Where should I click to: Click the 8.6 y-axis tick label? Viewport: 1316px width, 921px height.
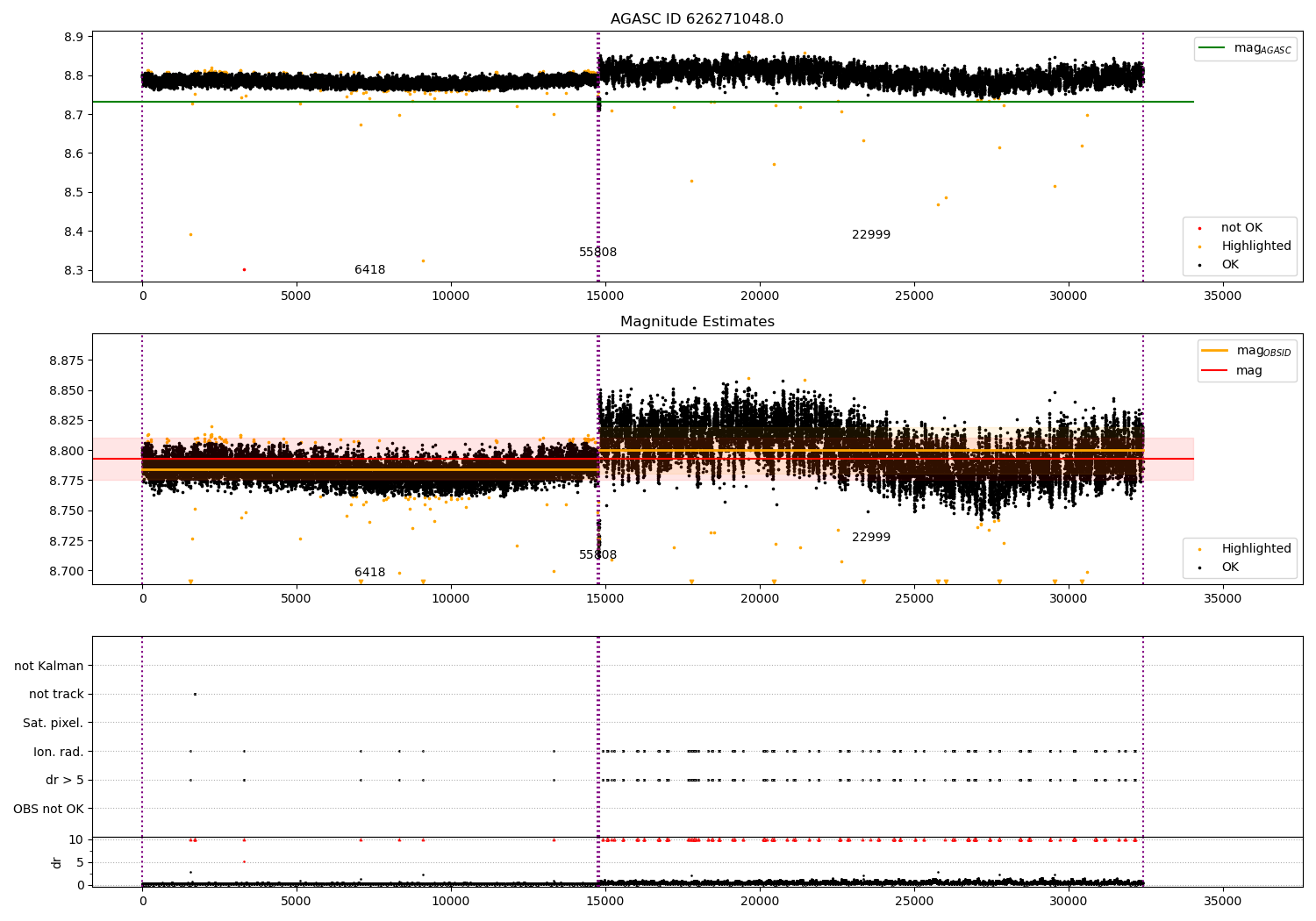click(x=74, y=153)
